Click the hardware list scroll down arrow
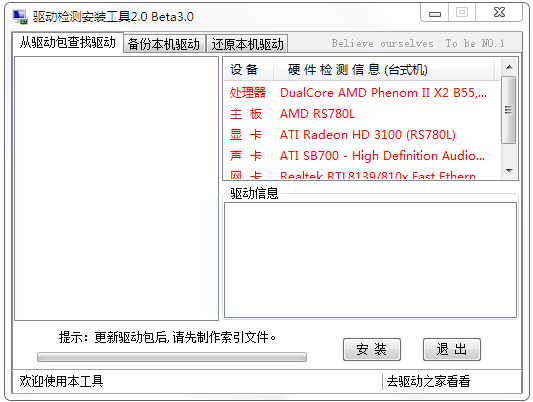 point(509,171)
